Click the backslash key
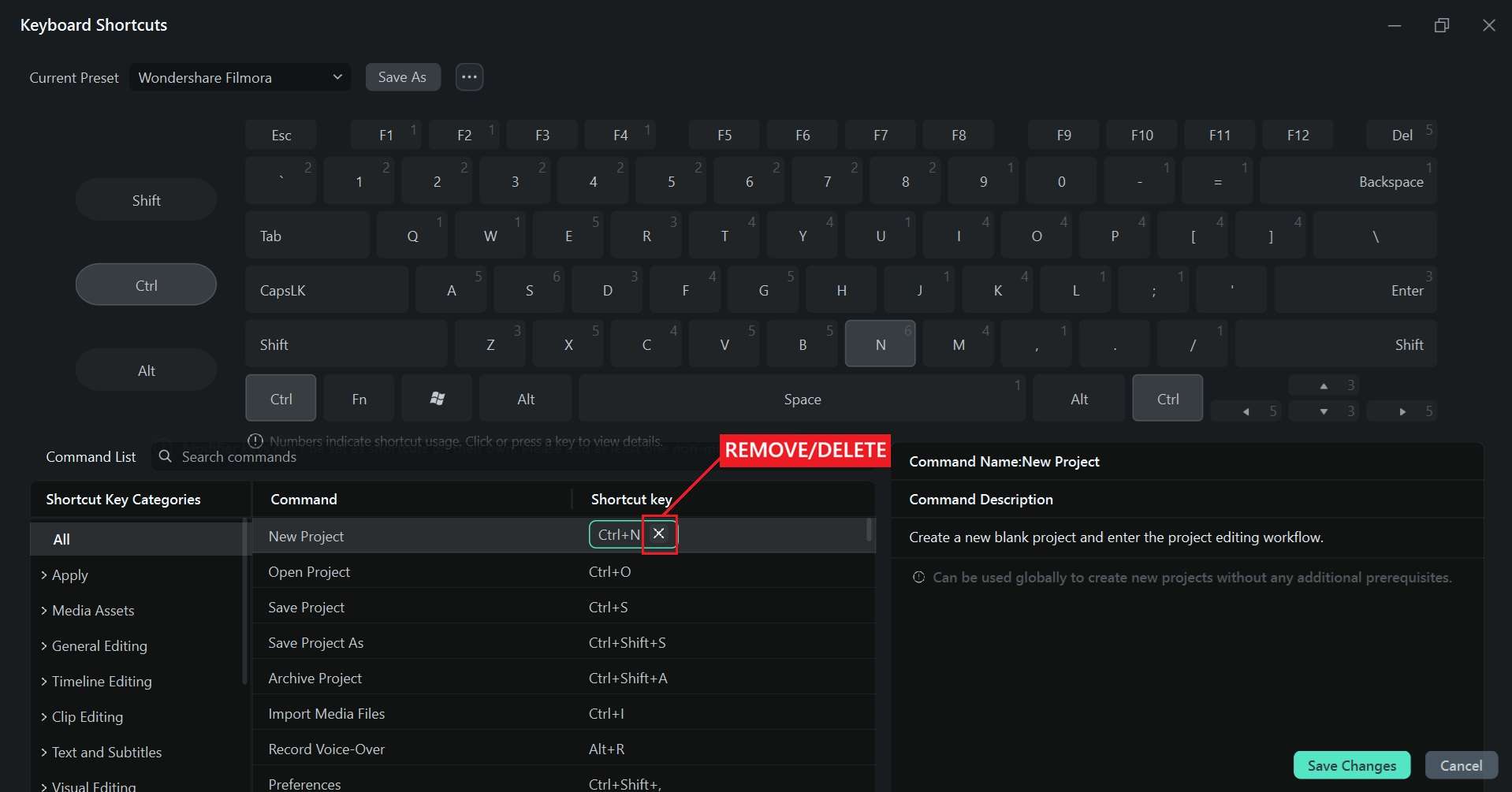 [x=1375, y=235]
